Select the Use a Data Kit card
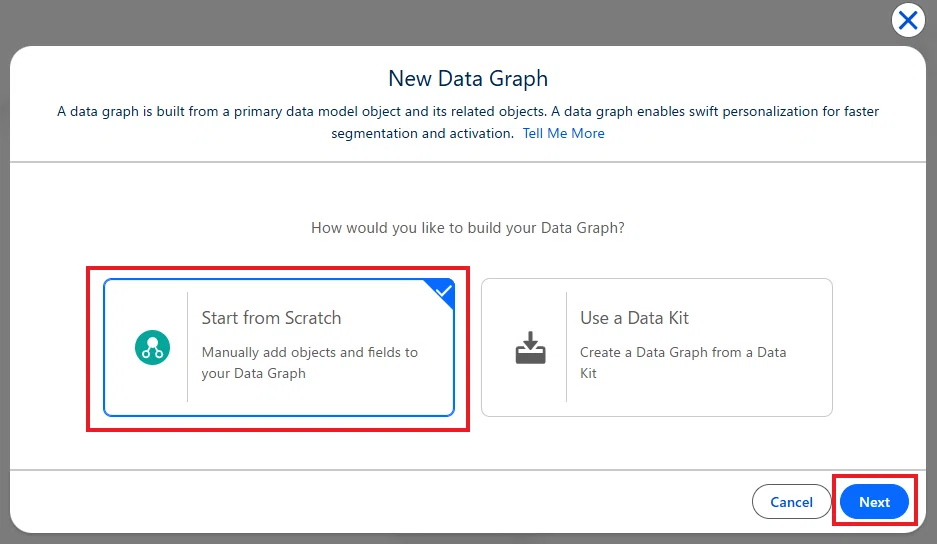Screen dimensions: 937x544 [657, 347]
